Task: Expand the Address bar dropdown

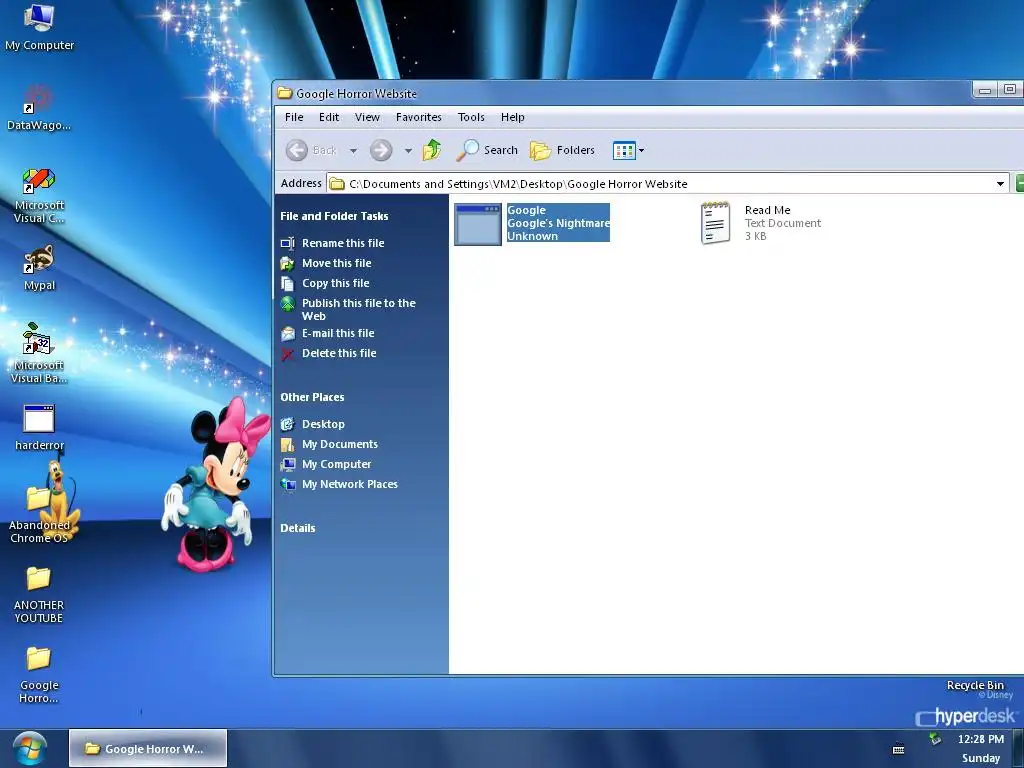Action: [1000, 184]
